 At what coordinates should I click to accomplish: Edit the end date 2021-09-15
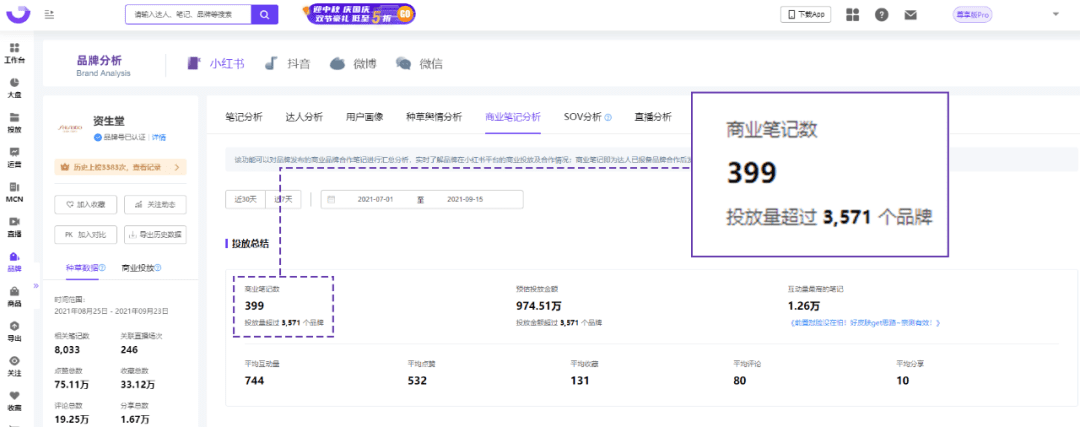tap(464, 200)
